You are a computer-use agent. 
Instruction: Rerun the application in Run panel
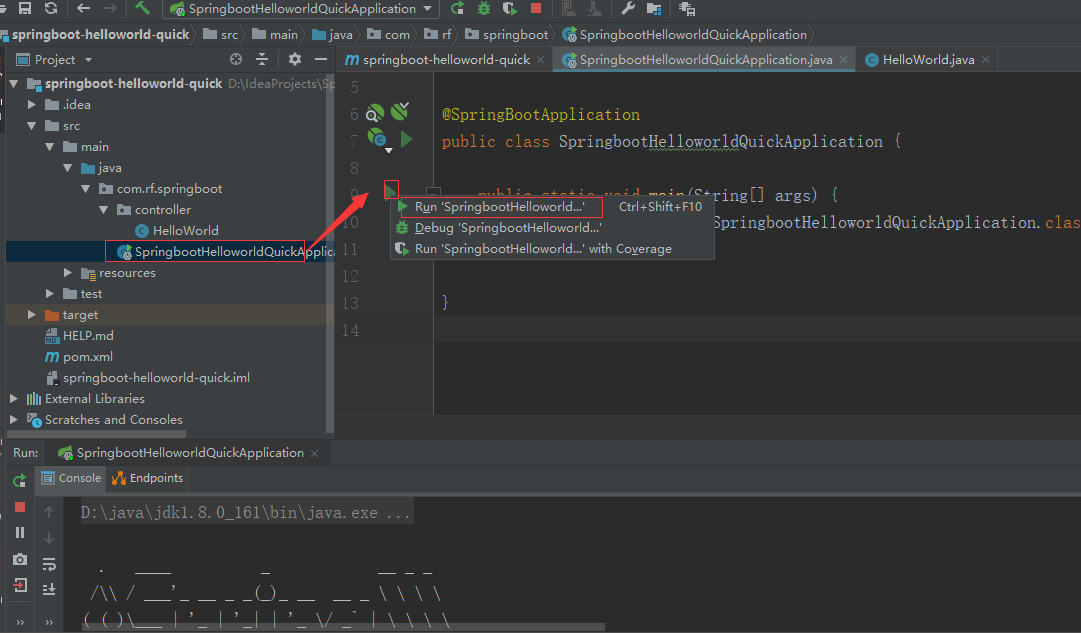19,481
